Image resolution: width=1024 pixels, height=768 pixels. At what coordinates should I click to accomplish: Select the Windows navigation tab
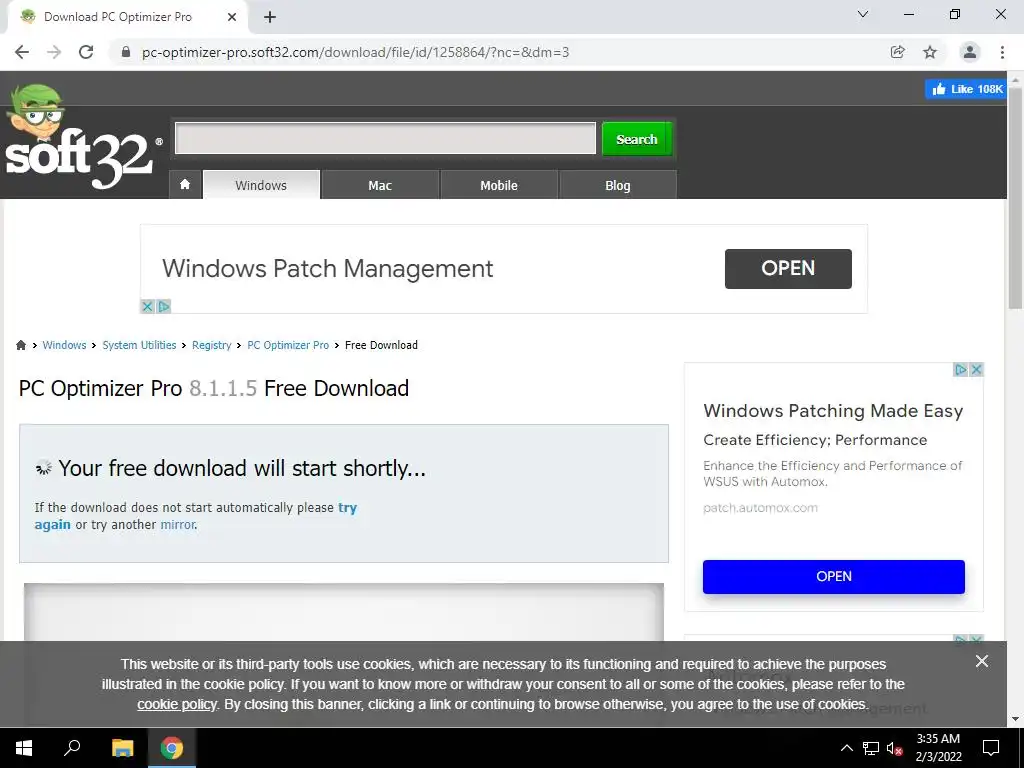coord(261,185)
